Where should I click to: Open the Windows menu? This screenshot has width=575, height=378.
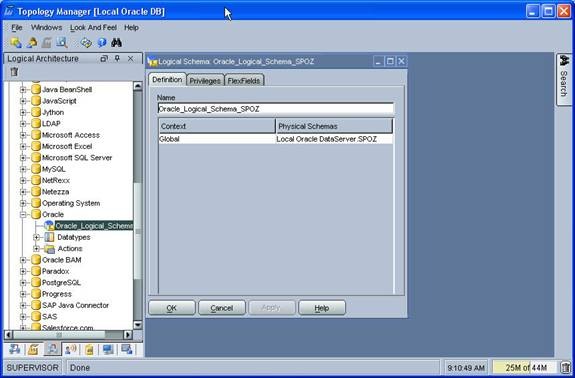tap(46, 27)
